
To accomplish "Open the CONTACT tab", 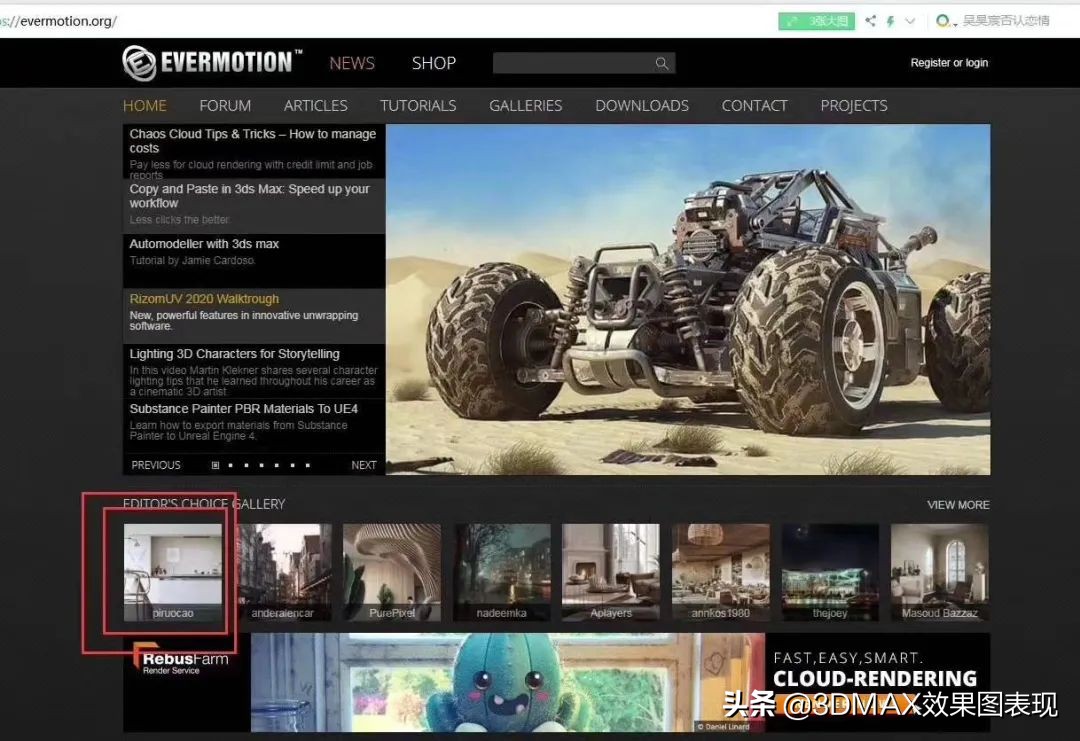I will pyautogui.click(x=754, y=105).
